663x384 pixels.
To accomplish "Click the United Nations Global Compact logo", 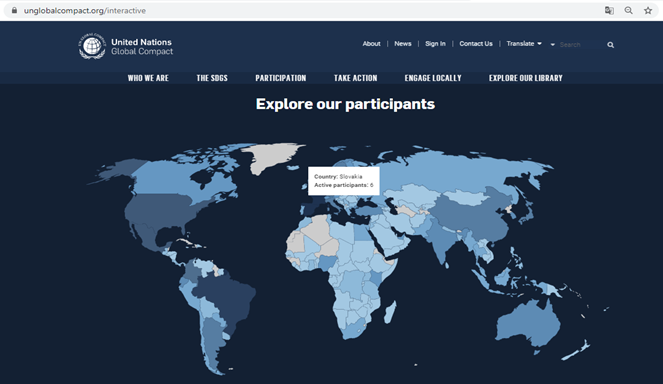I will [x=126, y=46].
